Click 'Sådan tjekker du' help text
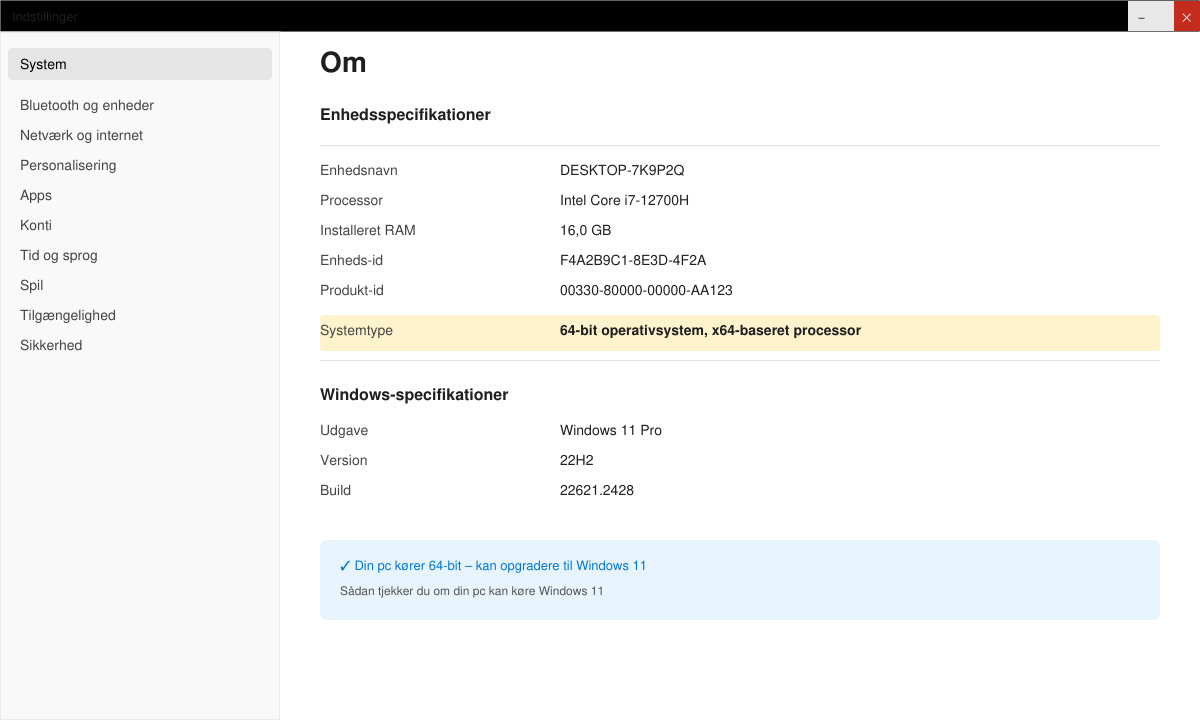This screenshot has width=1200, height=720. point(472,591)
